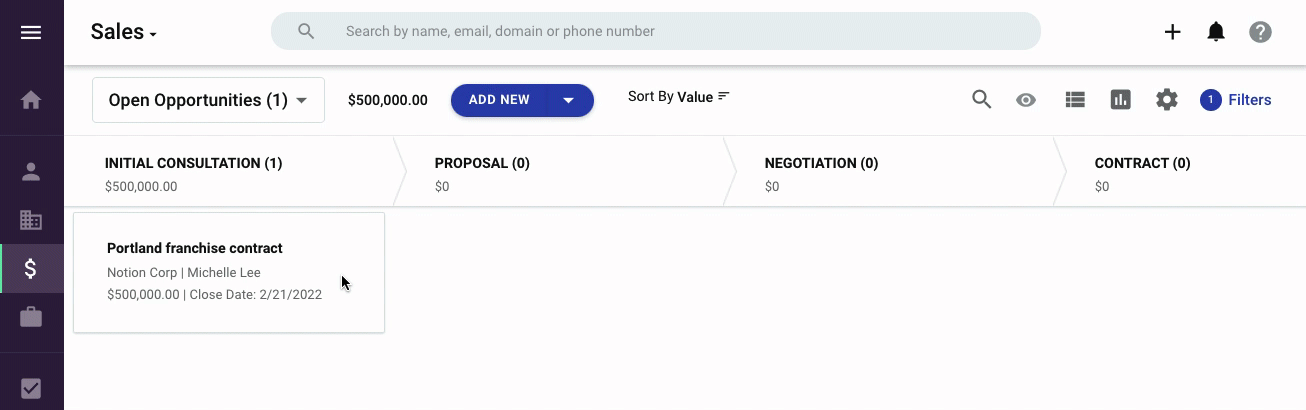Go to Home in sidebar
This screenshot has width=1306, height=410.
(x=31, y=100)
